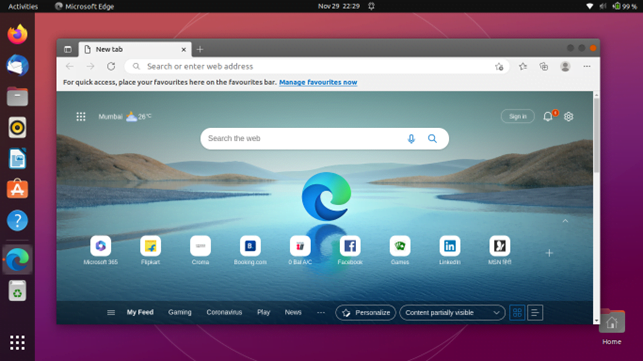643x361 pixels.
Task: Open Flipkart quick link
Action: (150, 250)
